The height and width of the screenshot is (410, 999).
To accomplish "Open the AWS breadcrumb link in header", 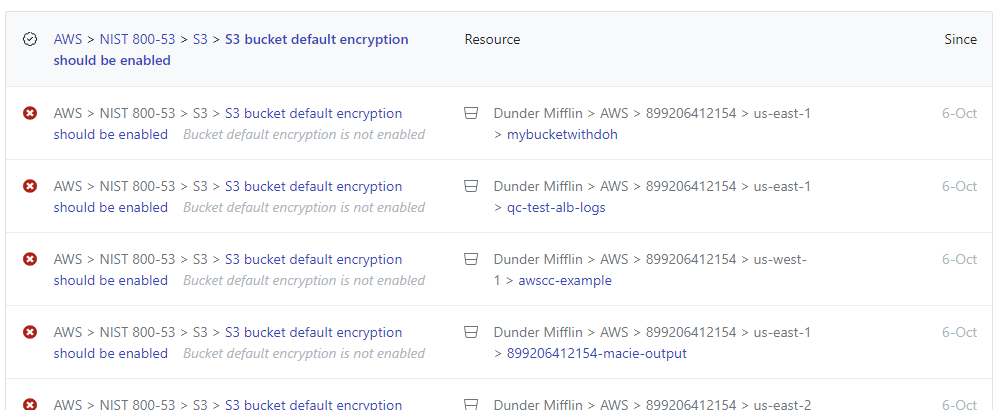I will click(68, 39).
